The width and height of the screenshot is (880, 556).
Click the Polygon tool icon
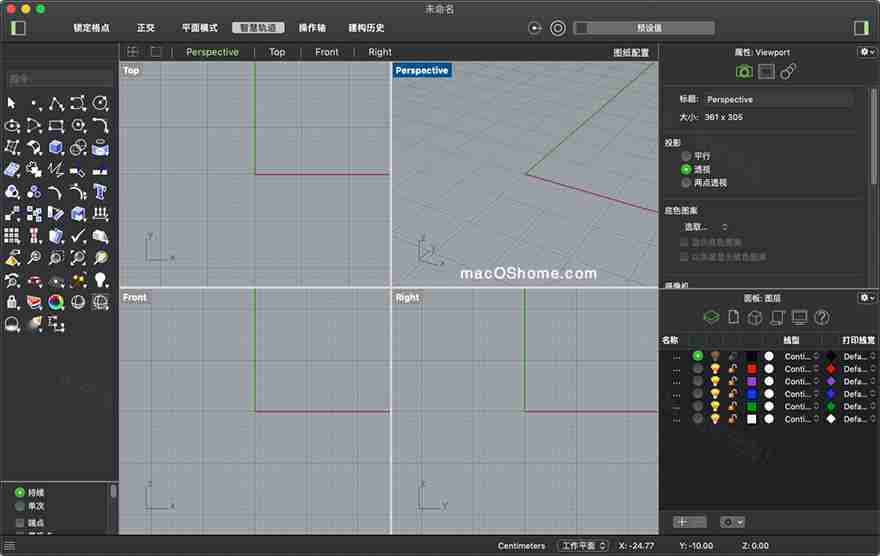[x=78, y=126]
